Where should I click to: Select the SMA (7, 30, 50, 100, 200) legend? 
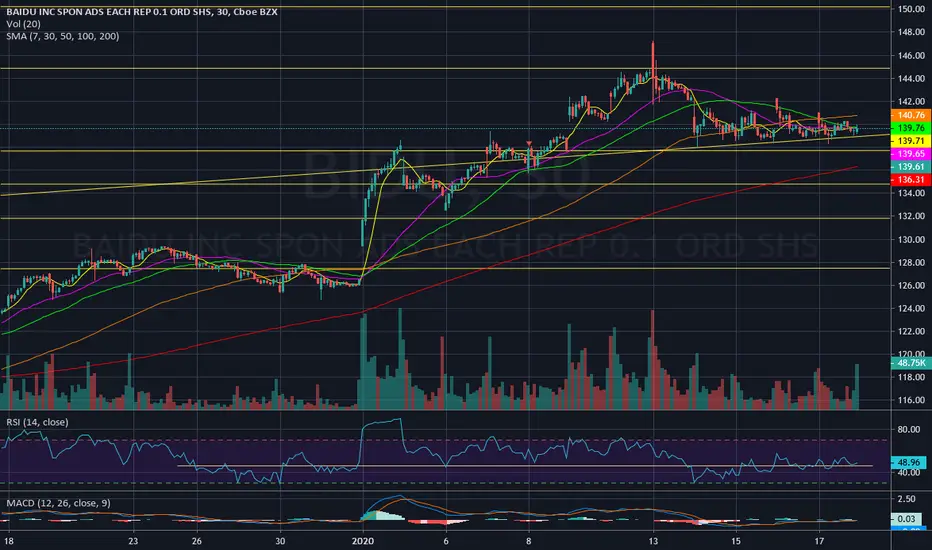tap(62, 36)
